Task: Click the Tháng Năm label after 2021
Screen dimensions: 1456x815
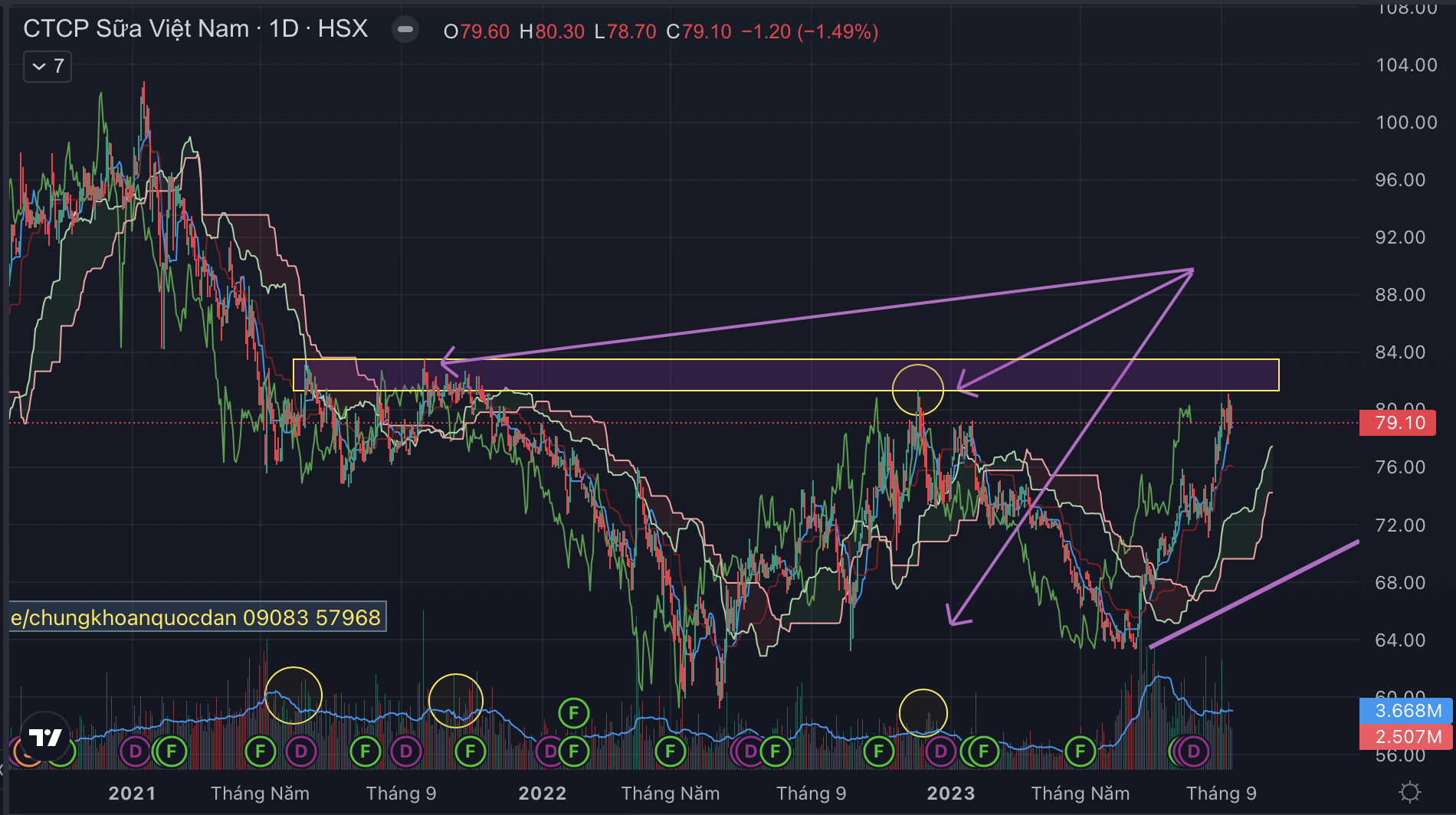Action: coord(261,794)
